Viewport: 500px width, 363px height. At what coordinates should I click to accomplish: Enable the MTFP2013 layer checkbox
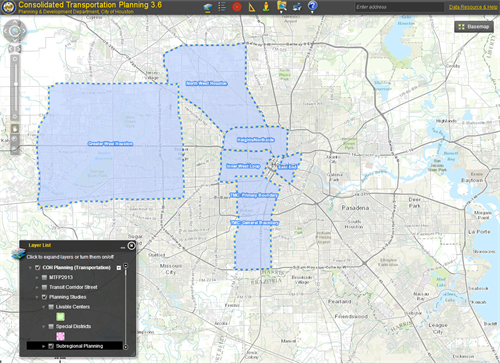tap(44, 277)
